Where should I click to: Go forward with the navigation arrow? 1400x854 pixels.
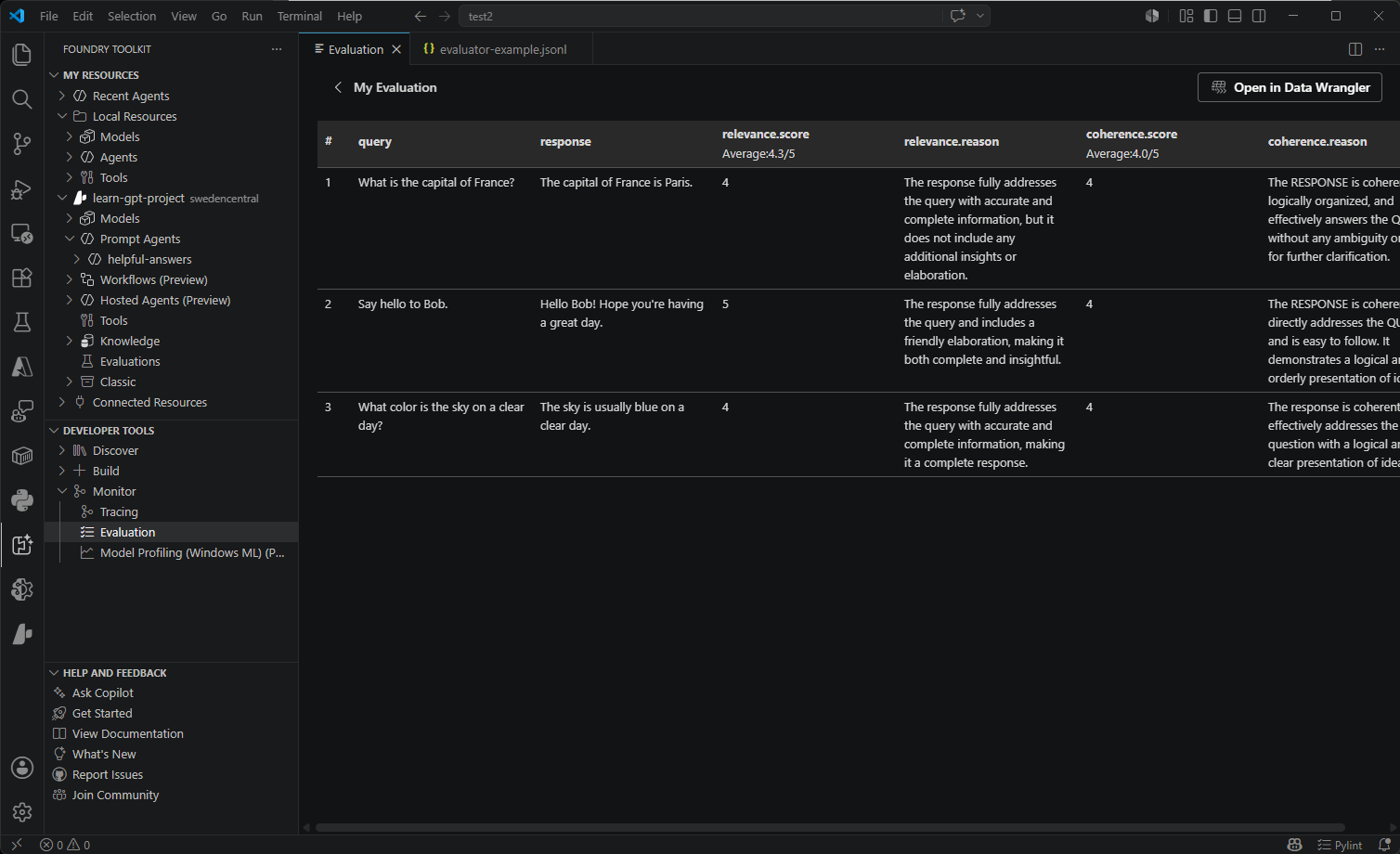tap(445, 16)
